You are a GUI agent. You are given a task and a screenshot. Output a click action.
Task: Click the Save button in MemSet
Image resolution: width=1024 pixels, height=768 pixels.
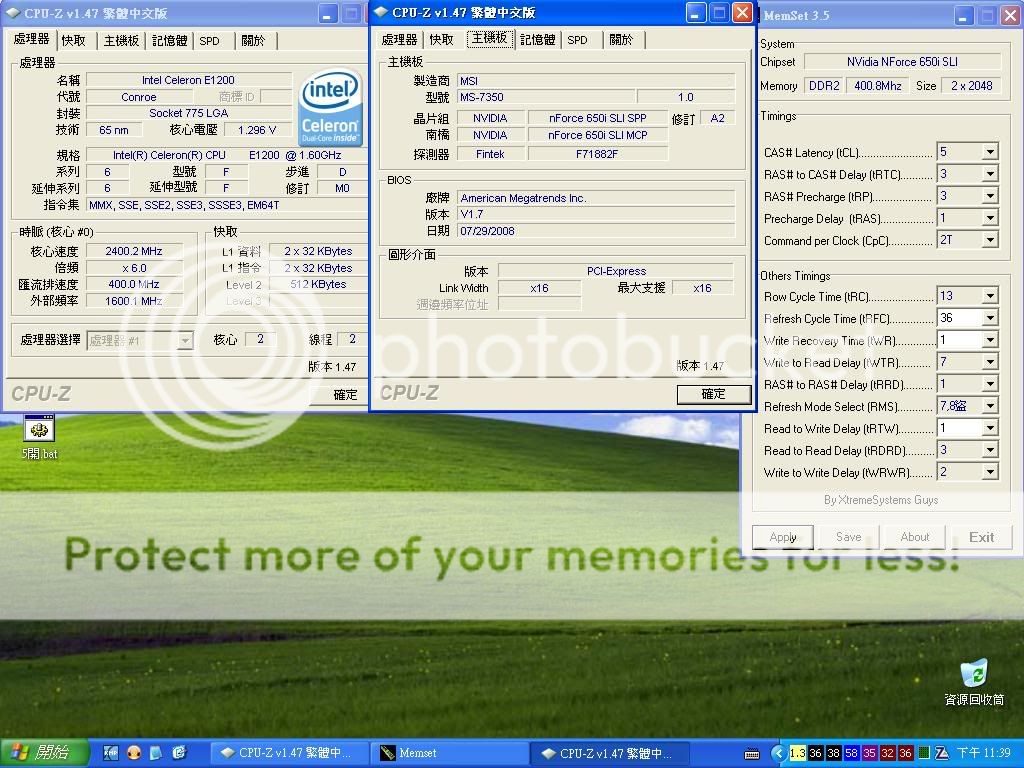(x=848, y=537)
